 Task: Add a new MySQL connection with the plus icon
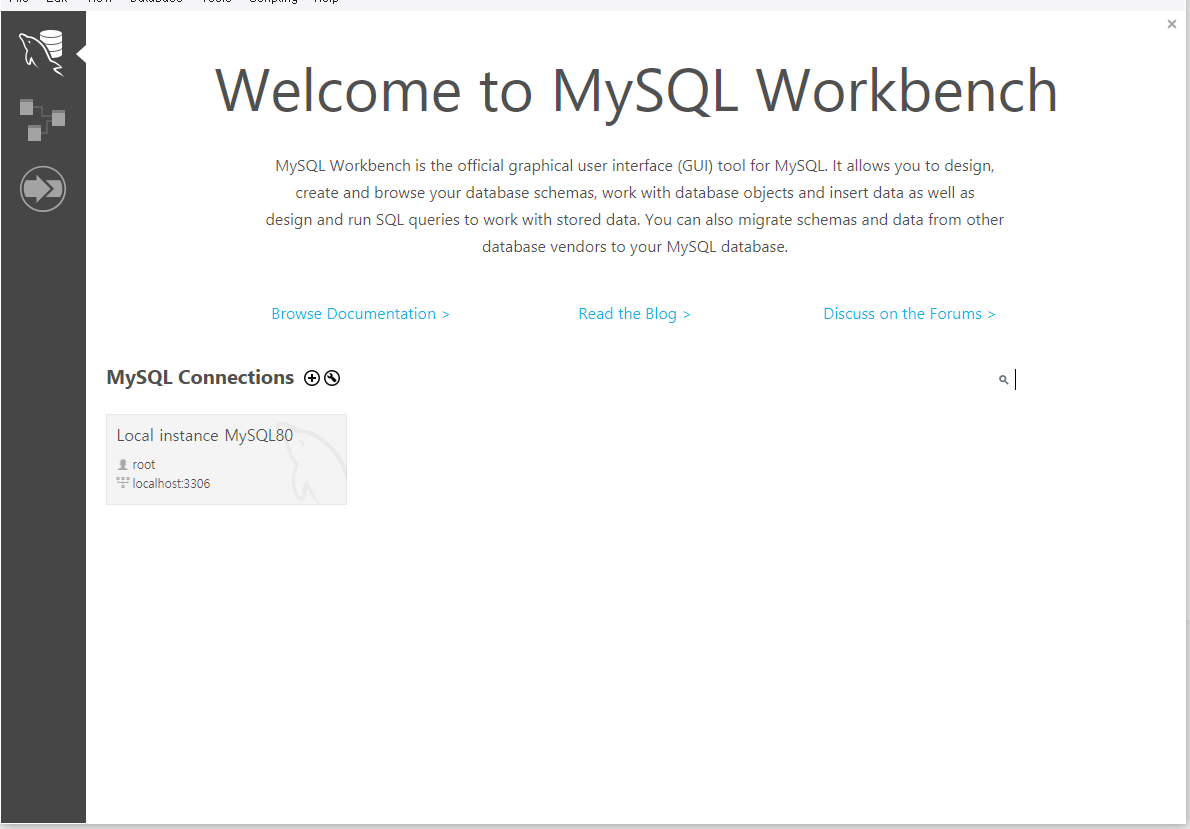click(x=312, y=378)
